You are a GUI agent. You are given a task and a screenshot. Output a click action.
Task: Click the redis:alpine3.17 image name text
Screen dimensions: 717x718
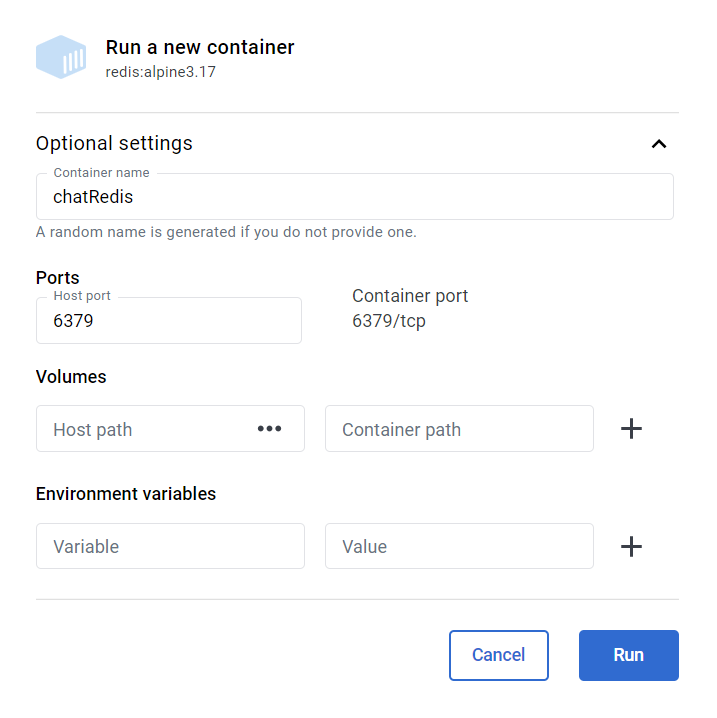point(160,72)
